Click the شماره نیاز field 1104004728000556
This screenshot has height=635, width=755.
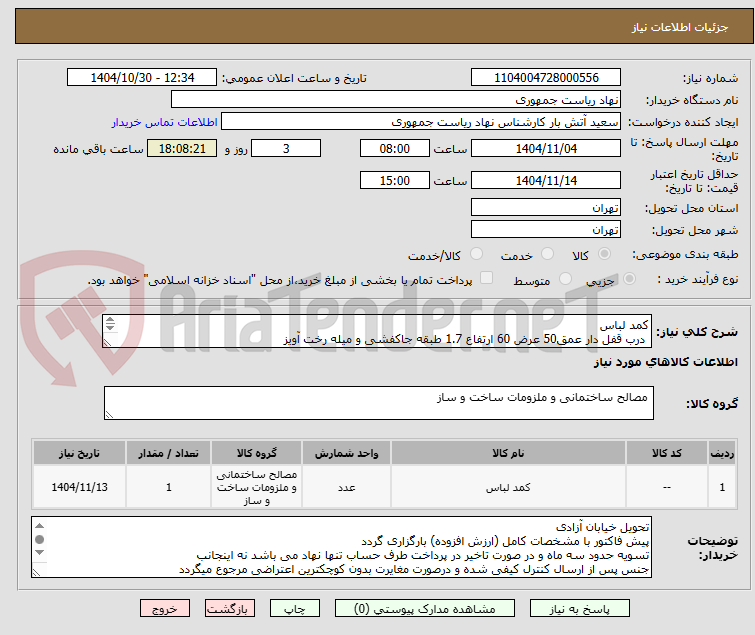click(x=546, y=78)
